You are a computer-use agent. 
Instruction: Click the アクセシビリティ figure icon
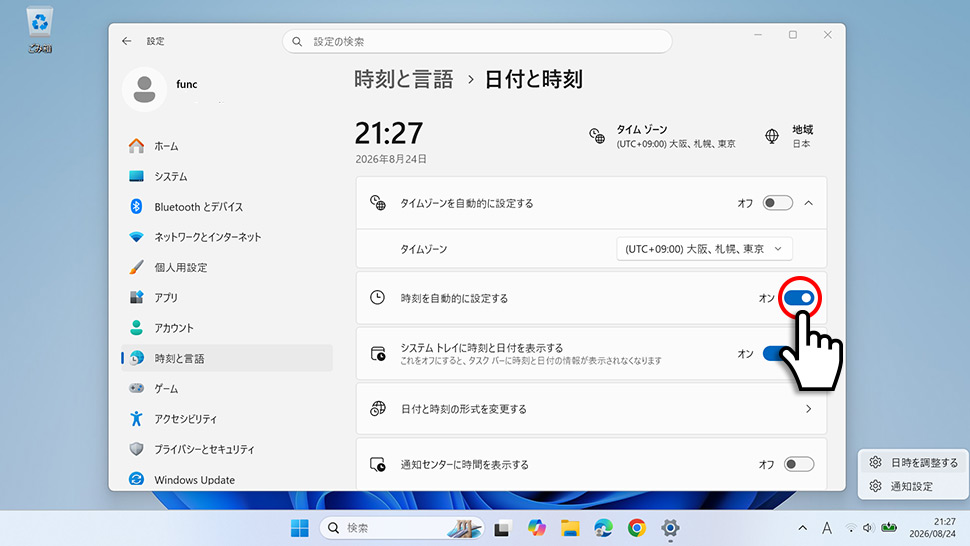tap(136, 419)
